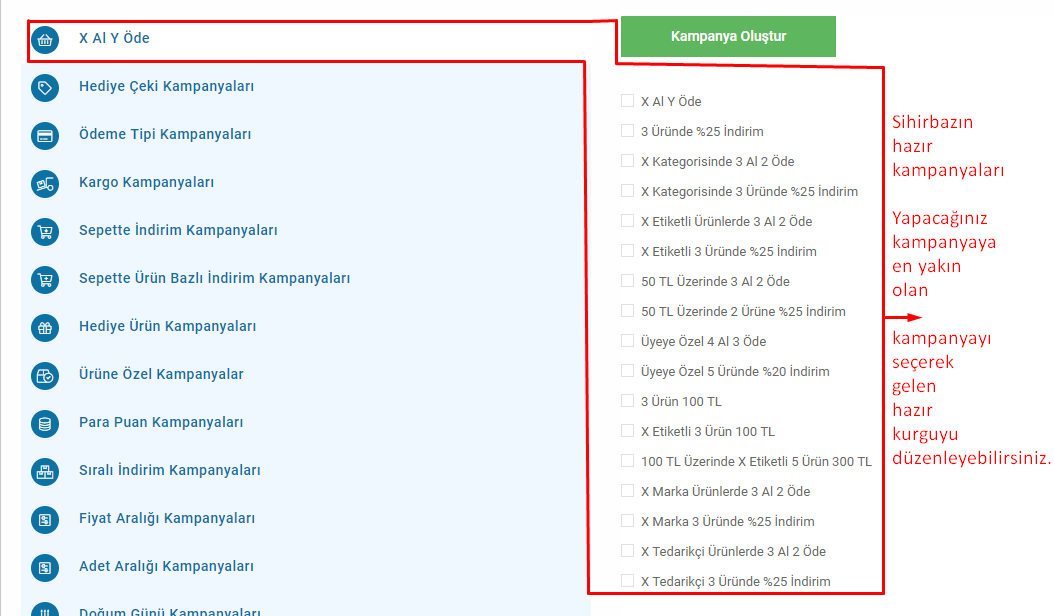Click the quantity icon for Adet Aralığı Kampanyaları

tap(45, 568)
